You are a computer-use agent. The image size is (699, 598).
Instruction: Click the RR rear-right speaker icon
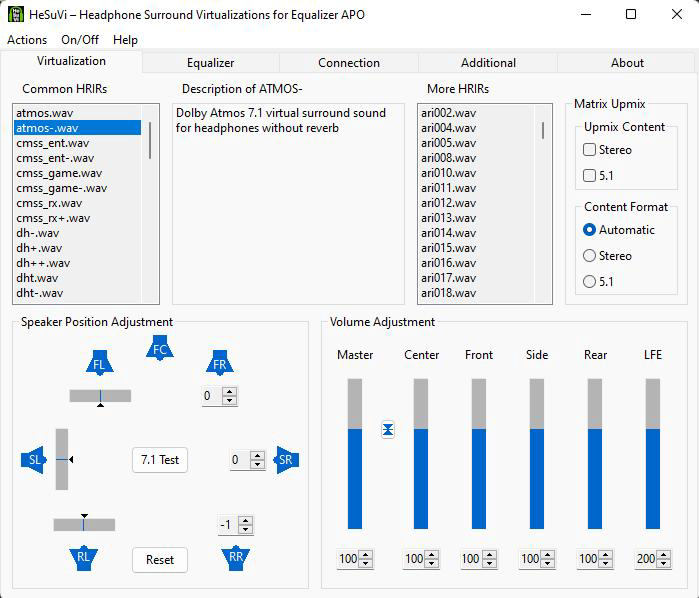coord(236,558)
